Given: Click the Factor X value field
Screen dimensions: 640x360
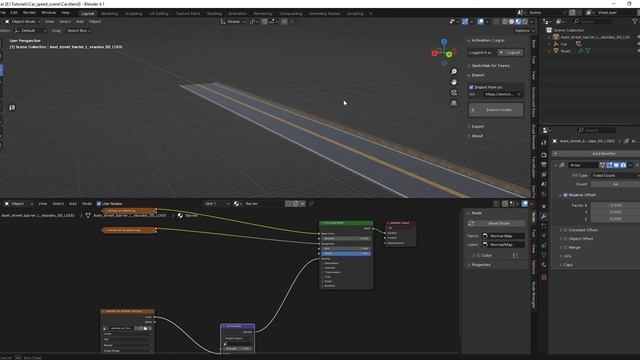Looking at the screenshot, I should (615, 205).
